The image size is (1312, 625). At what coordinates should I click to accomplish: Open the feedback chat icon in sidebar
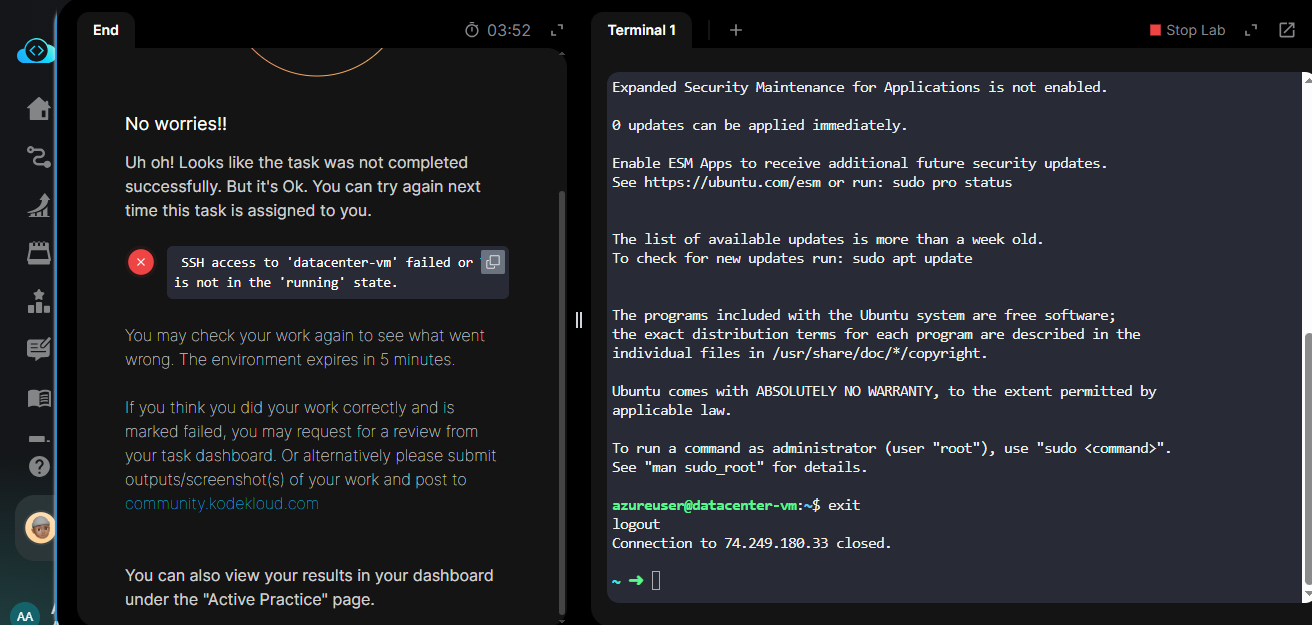pos(39,349)
